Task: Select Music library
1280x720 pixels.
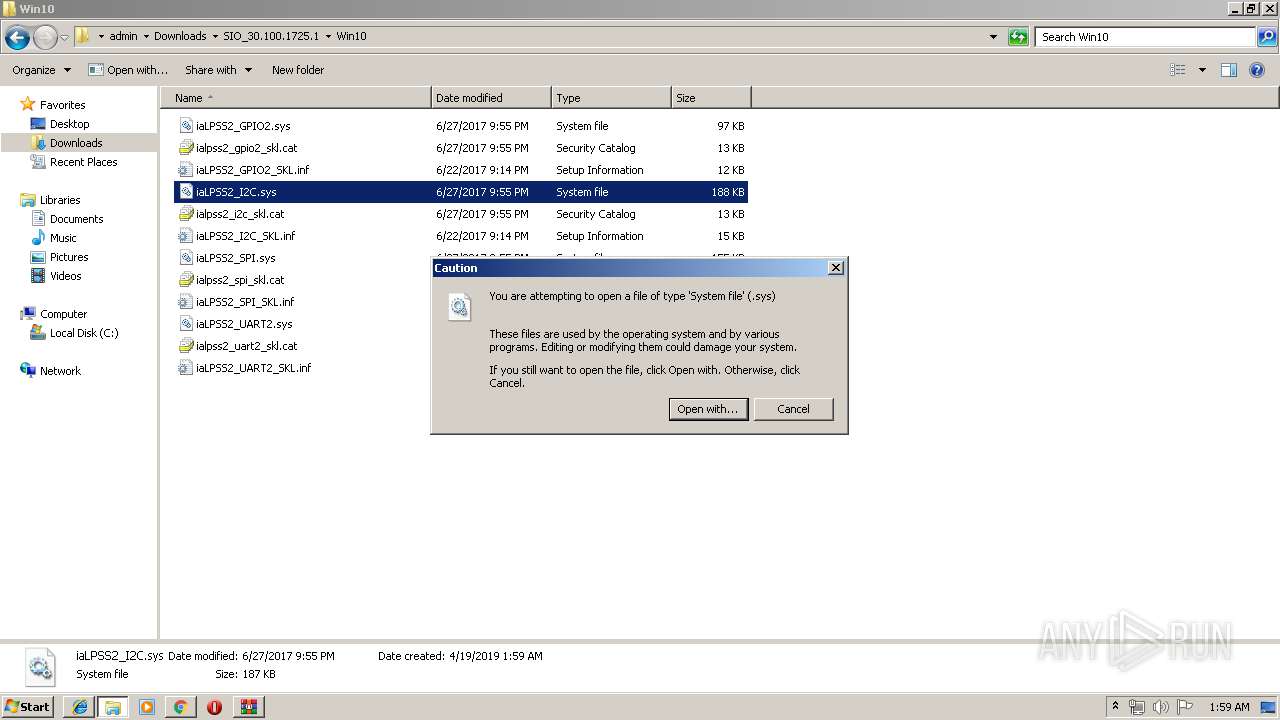Action: point(63,238)
